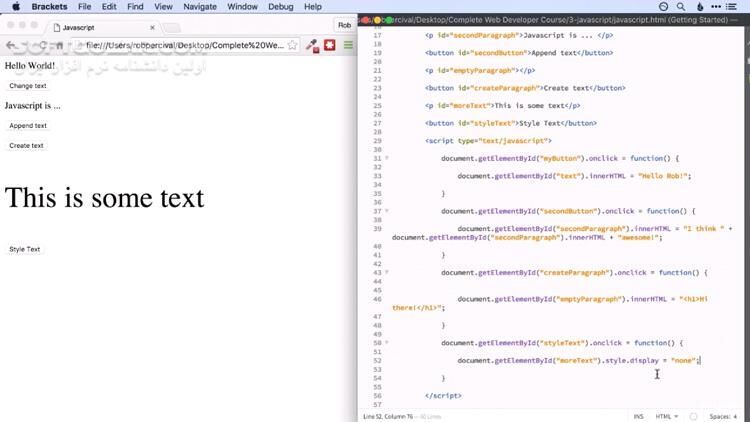Open the Window menu
Screen dimensions: 750x422
[242, 7]
